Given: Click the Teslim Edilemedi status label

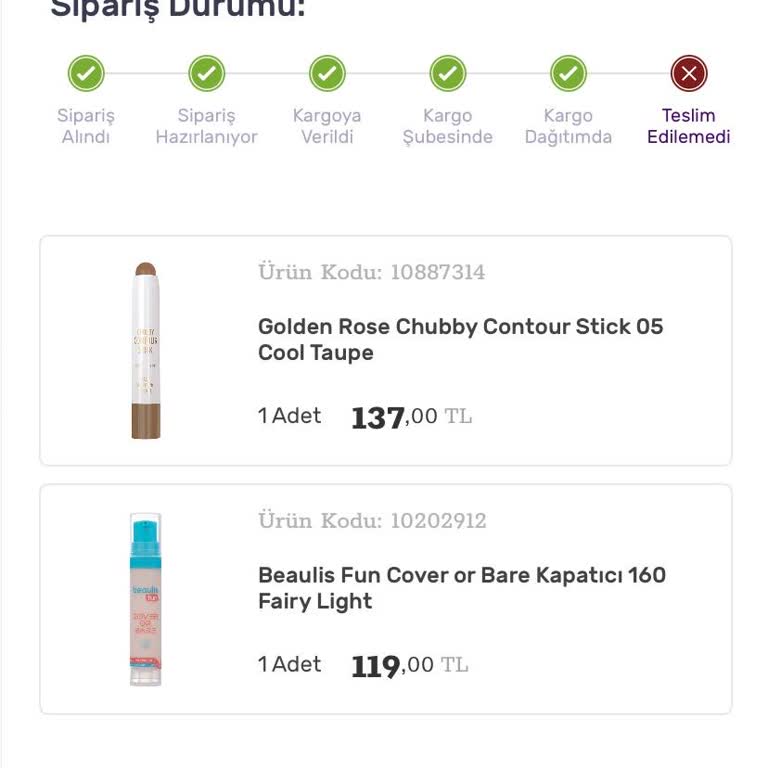Looking at the screenshot, I should 689,126.
